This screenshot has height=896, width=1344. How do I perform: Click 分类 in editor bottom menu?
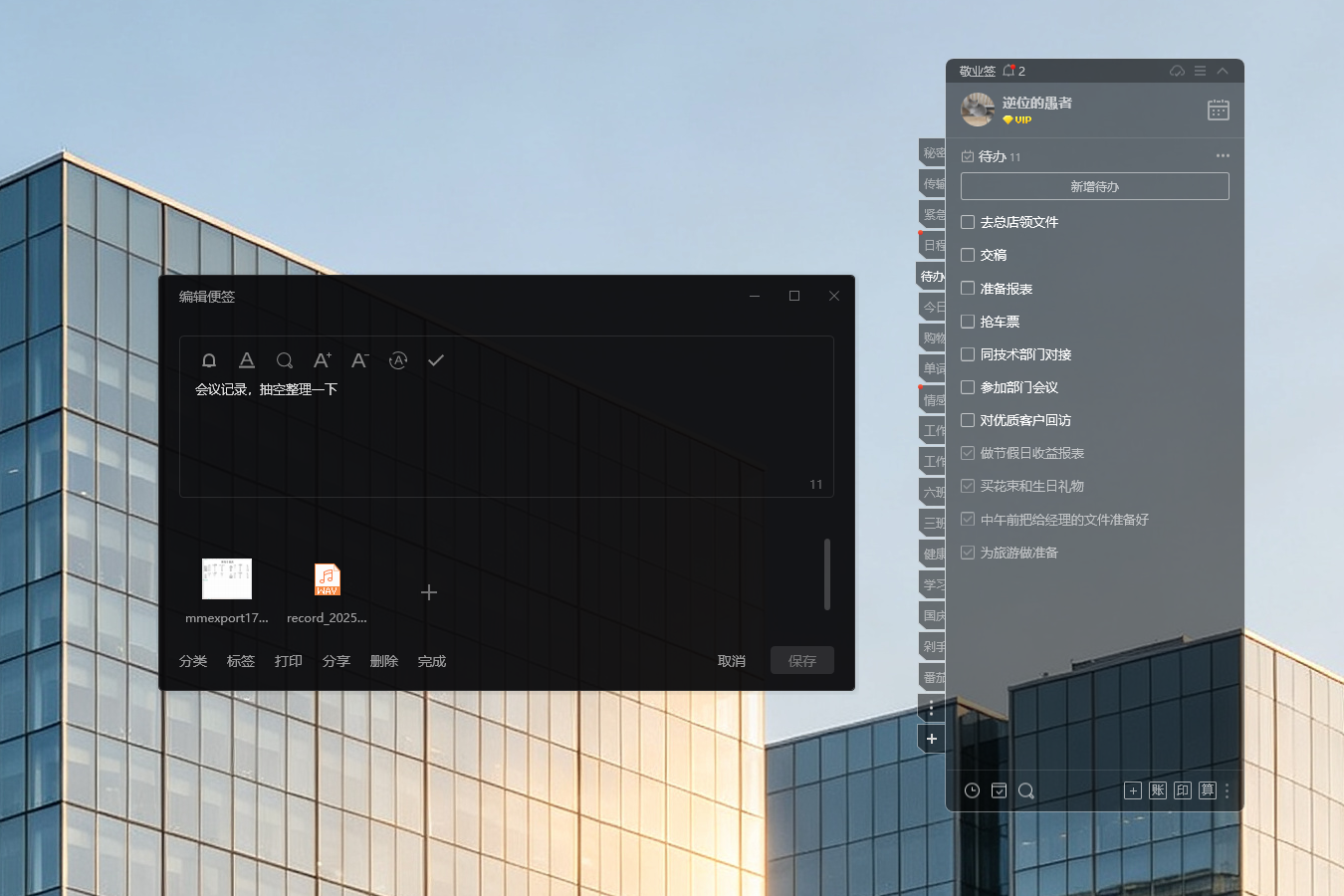193,661
